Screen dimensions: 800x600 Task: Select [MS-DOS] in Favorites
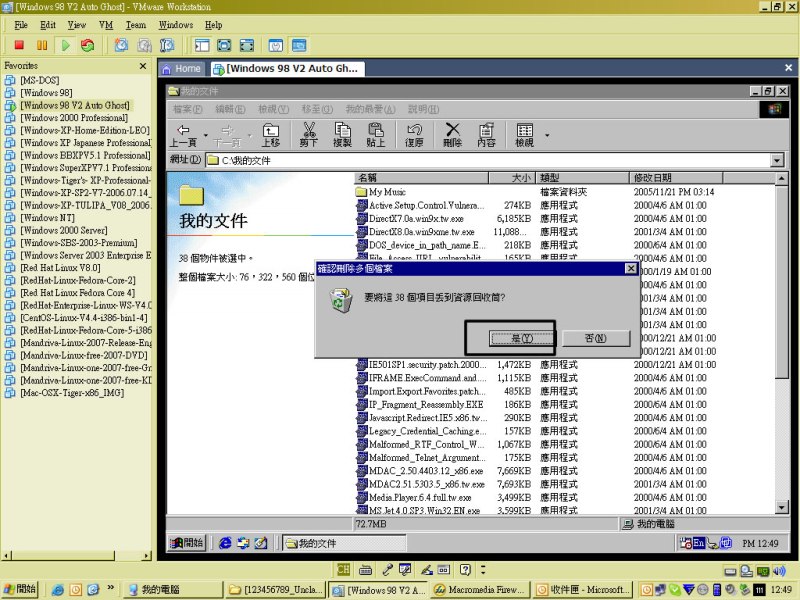pos(39,80)
